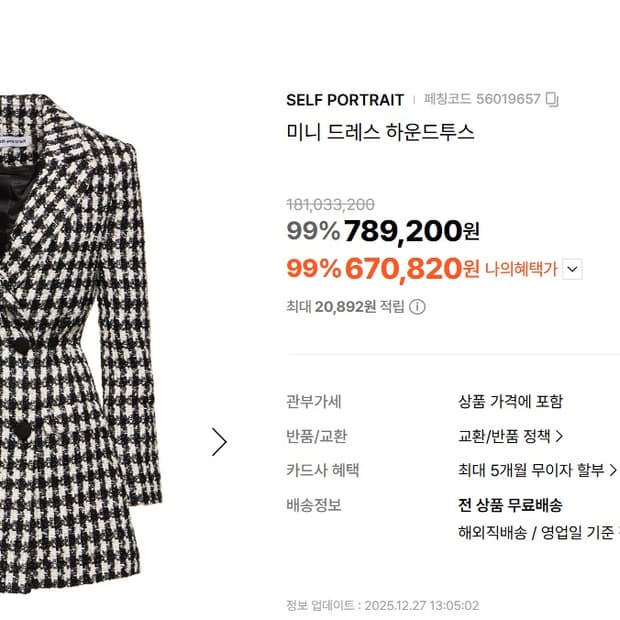Open the SELF PORTRAIT brand page

click(345, 100)
